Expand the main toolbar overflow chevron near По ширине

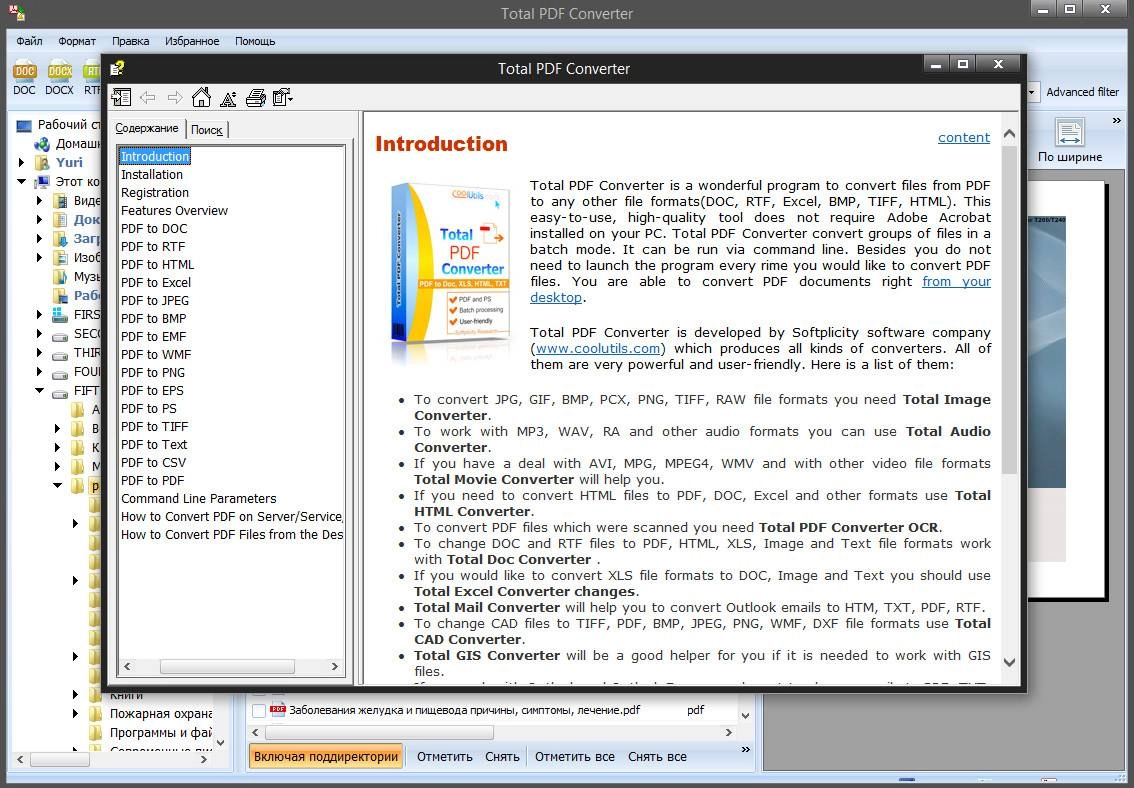1117,121
